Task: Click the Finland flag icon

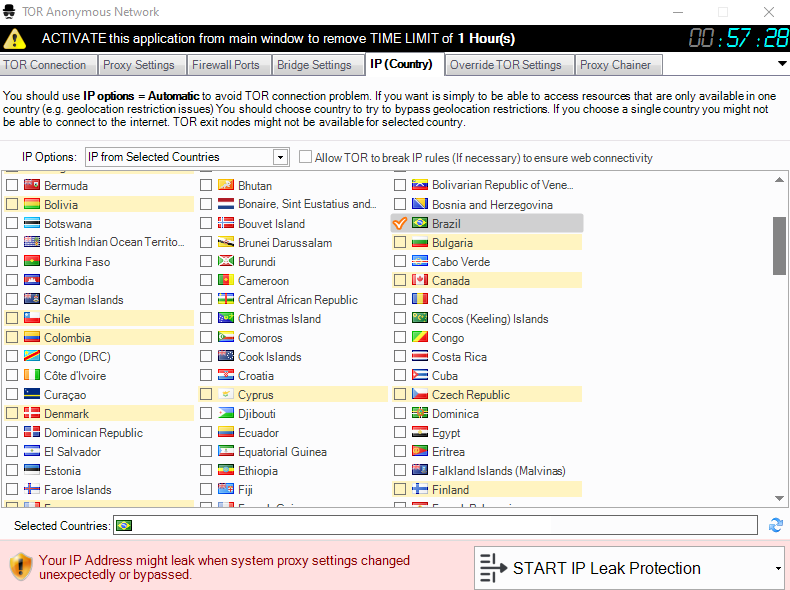Action: (x=420, y=489)
